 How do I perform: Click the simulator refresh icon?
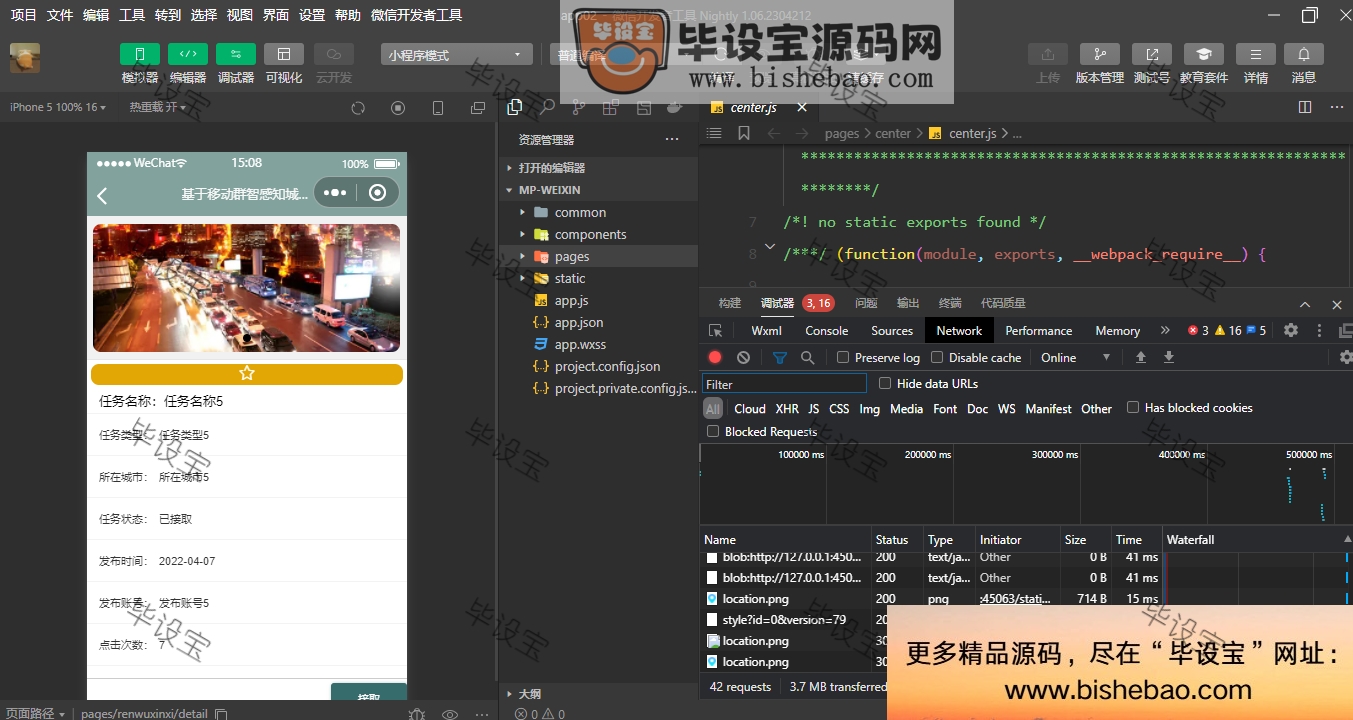pos(358,108)
